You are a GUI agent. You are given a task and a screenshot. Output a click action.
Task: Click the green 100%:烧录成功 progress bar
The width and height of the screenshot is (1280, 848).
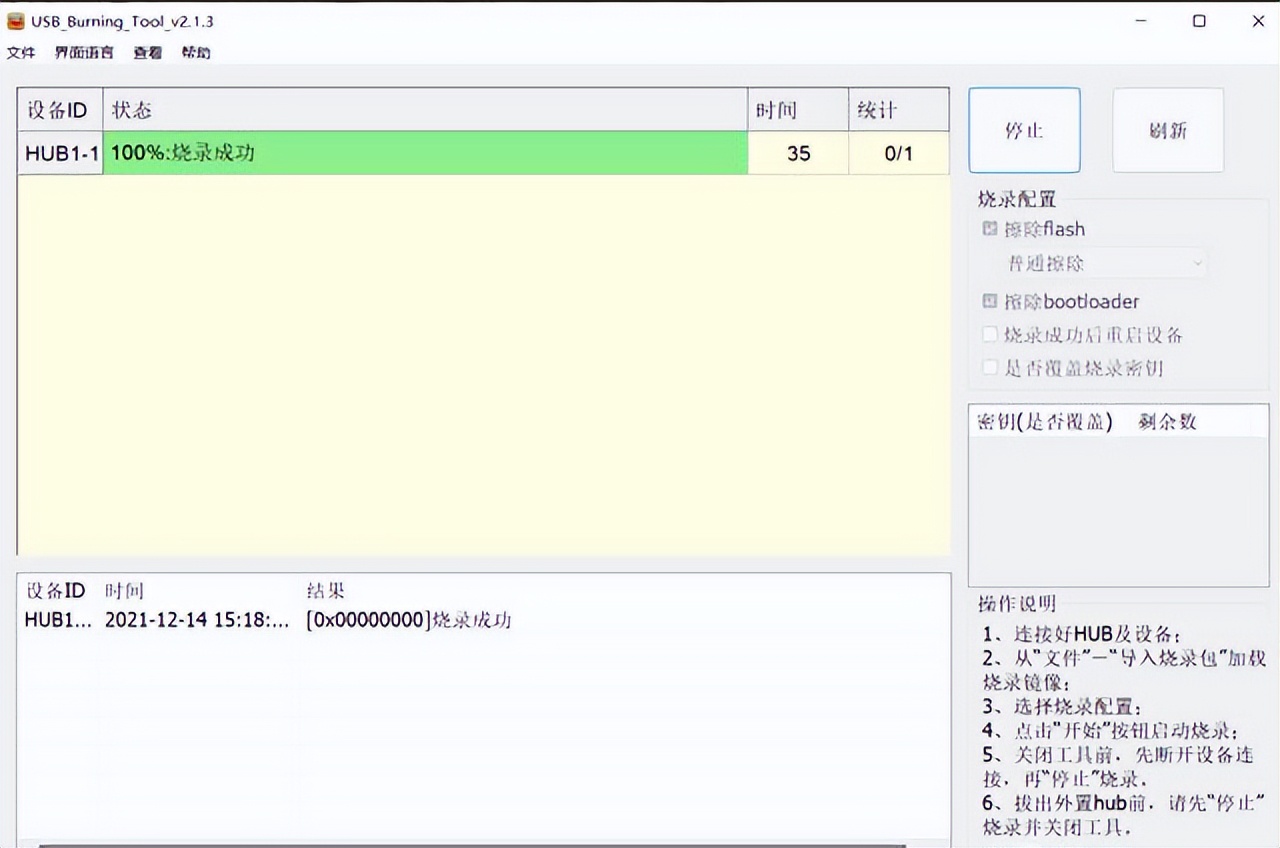(428, 154)
